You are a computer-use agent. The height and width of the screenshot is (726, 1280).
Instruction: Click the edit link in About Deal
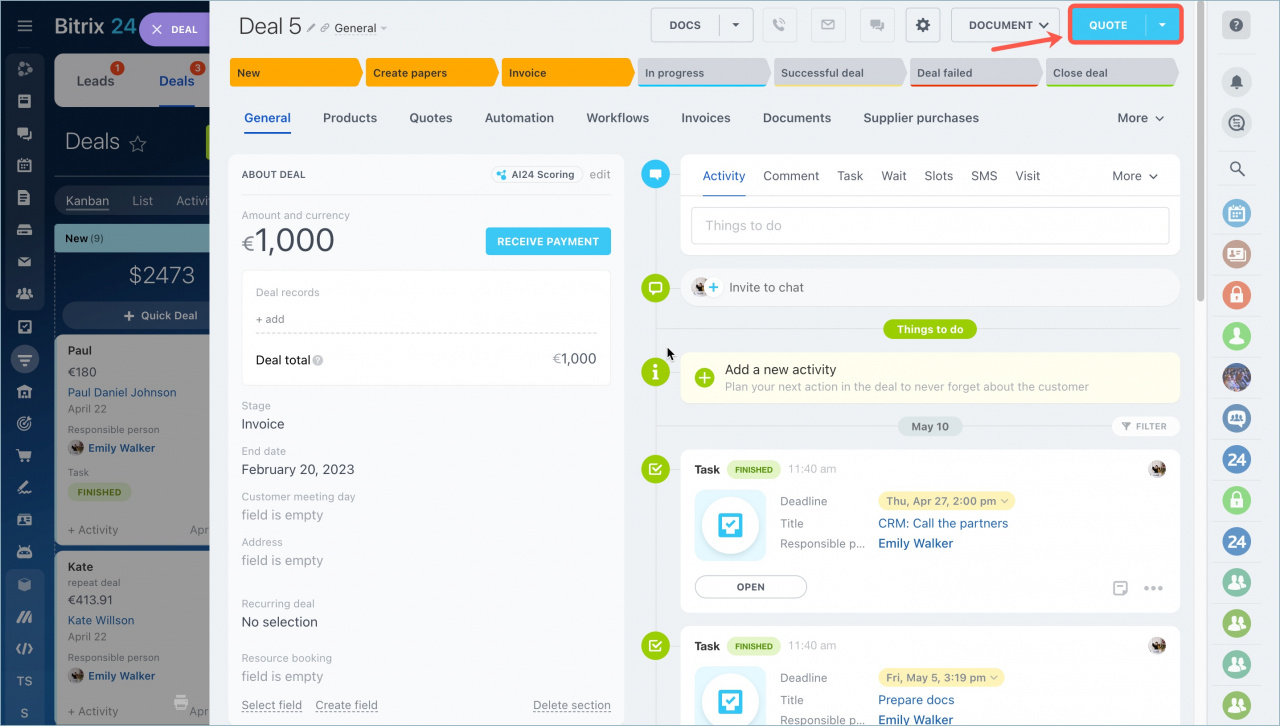tap(600, 174)
